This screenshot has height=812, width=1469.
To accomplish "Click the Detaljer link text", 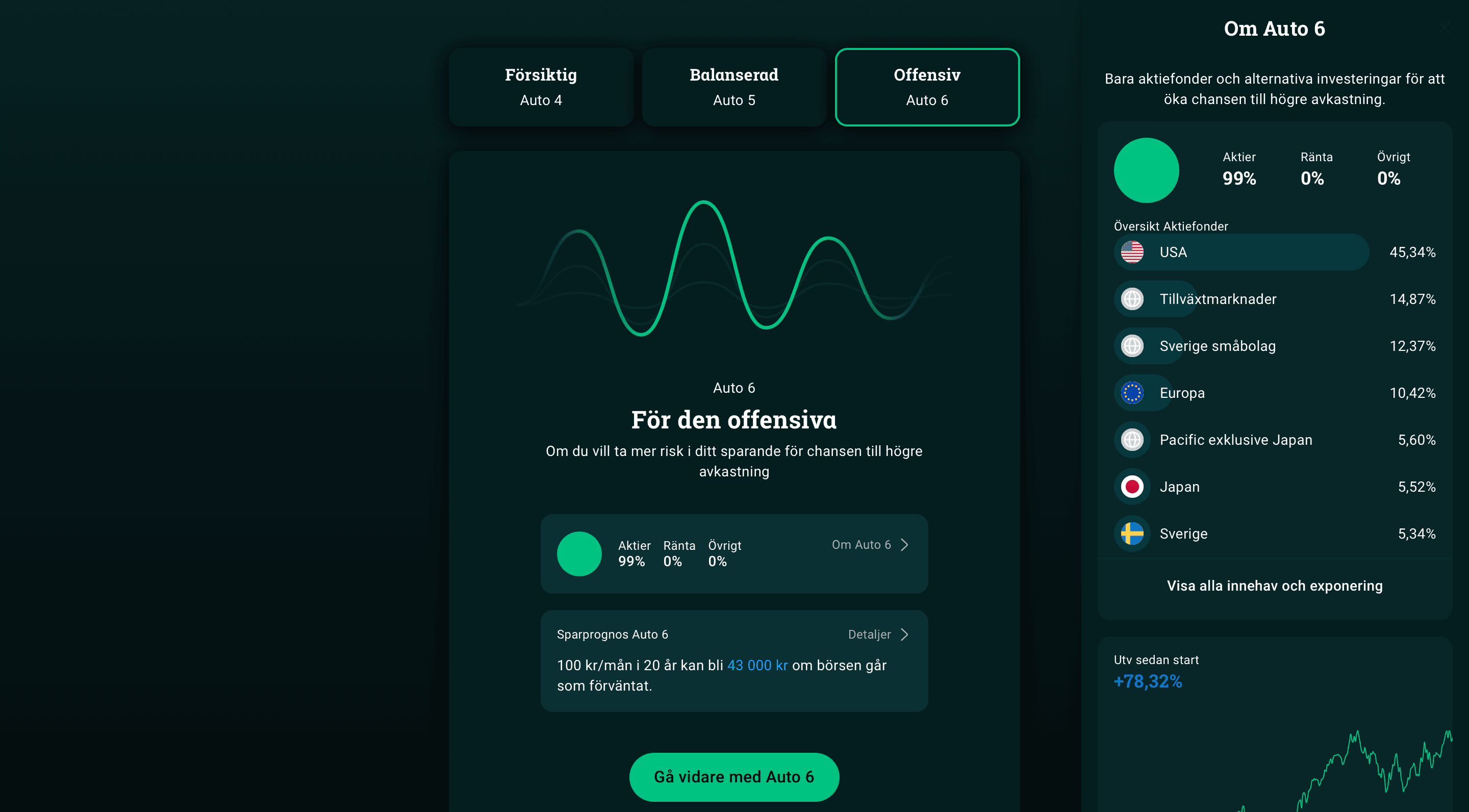I will coord(869,635).
